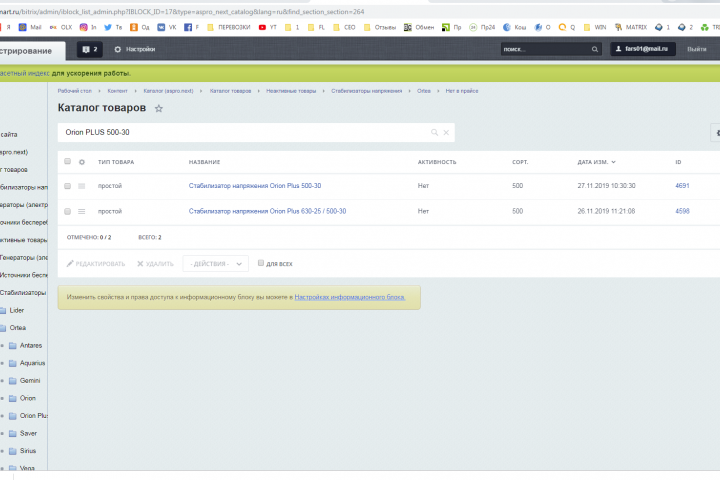Open the Обмен bookmark
The image size is (720, 480).
(x=419, y=28)
